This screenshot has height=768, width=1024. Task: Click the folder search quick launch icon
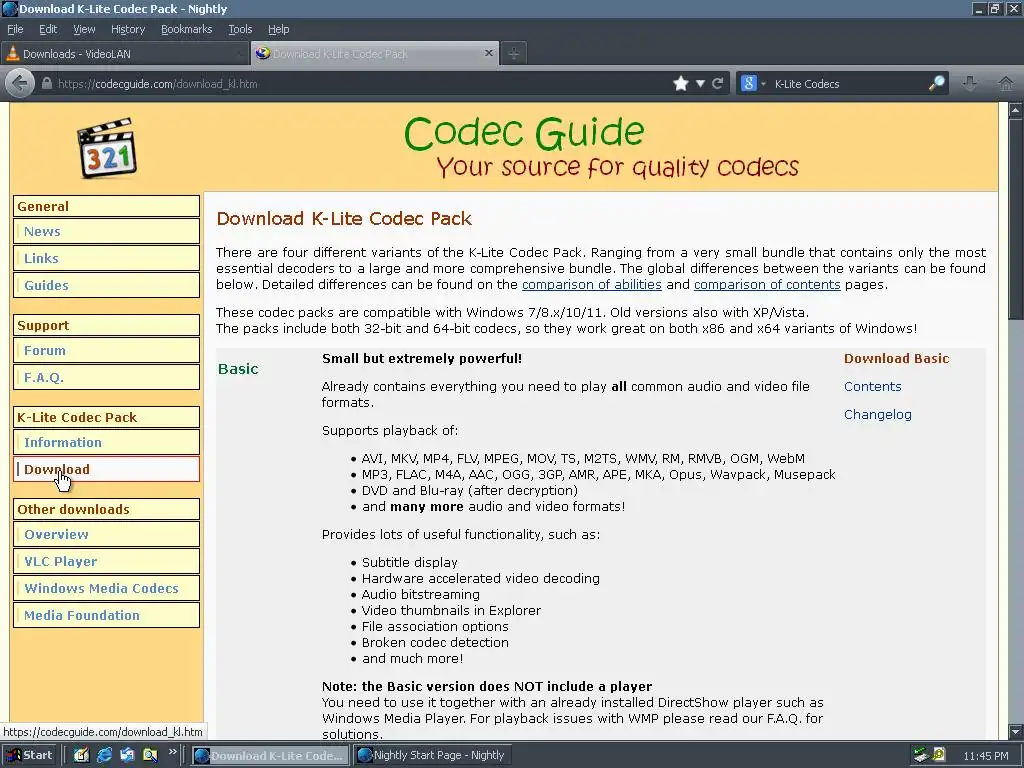pyautogui.click(x=150, y=755)
